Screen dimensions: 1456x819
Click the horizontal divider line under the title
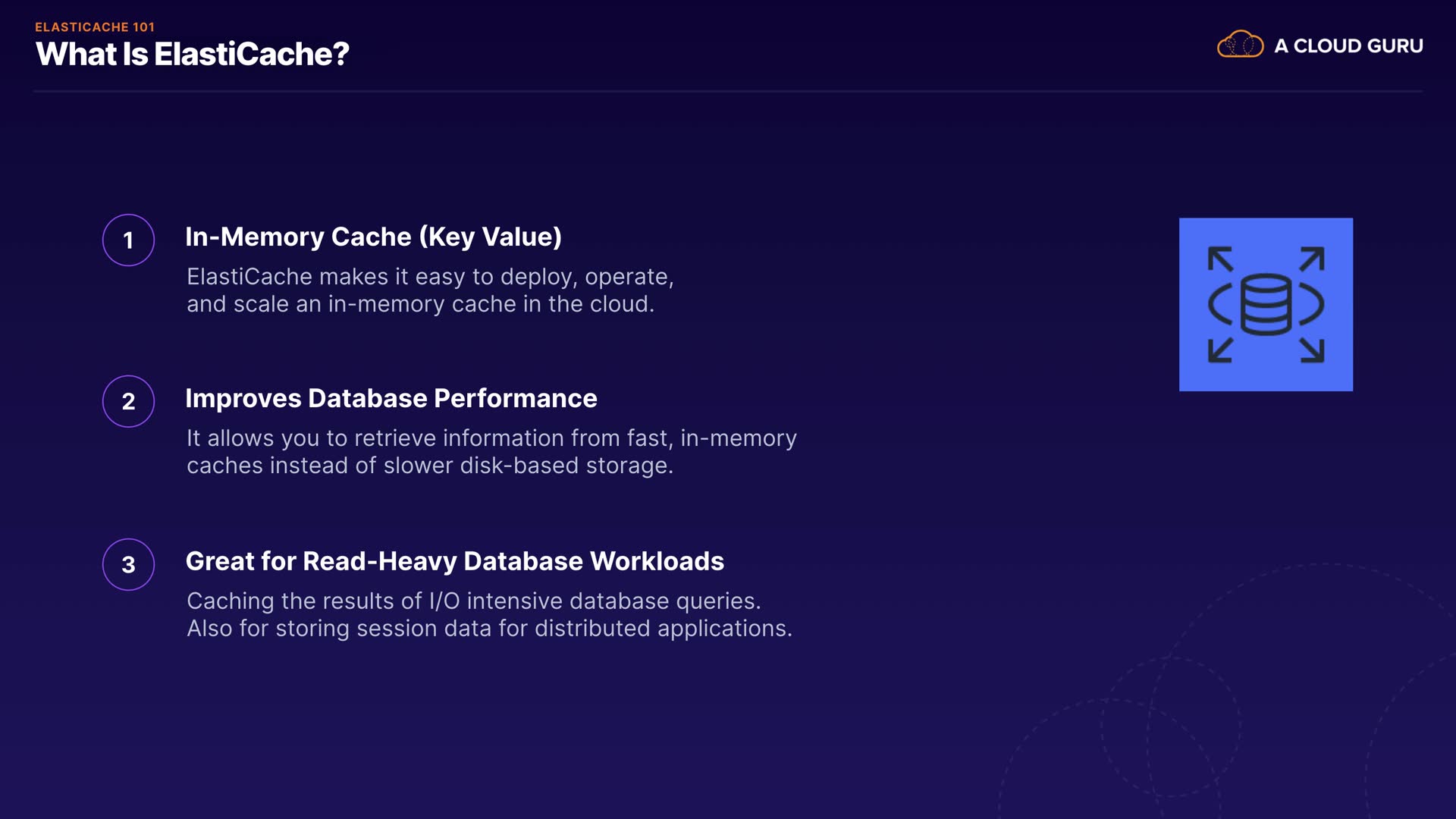click(728, 91)
